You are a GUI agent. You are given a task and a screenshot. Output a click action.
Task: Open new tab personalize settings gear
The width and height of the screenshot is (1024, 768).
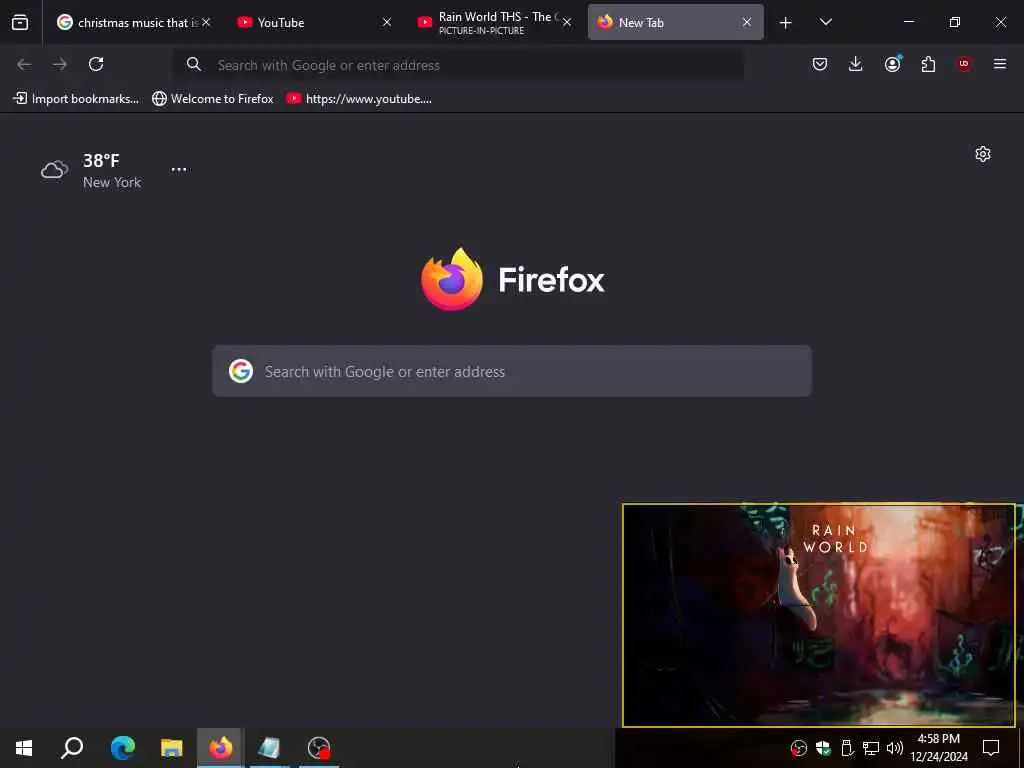tap(983, 154)
